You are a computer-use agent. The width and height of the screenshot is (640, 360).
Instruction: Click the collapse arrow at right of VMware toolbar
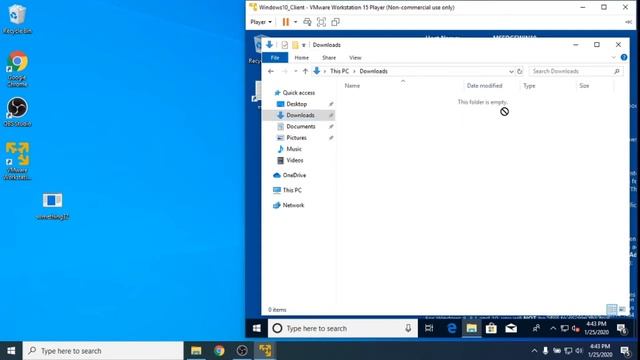pyautogui.click(x=628, y=22)
